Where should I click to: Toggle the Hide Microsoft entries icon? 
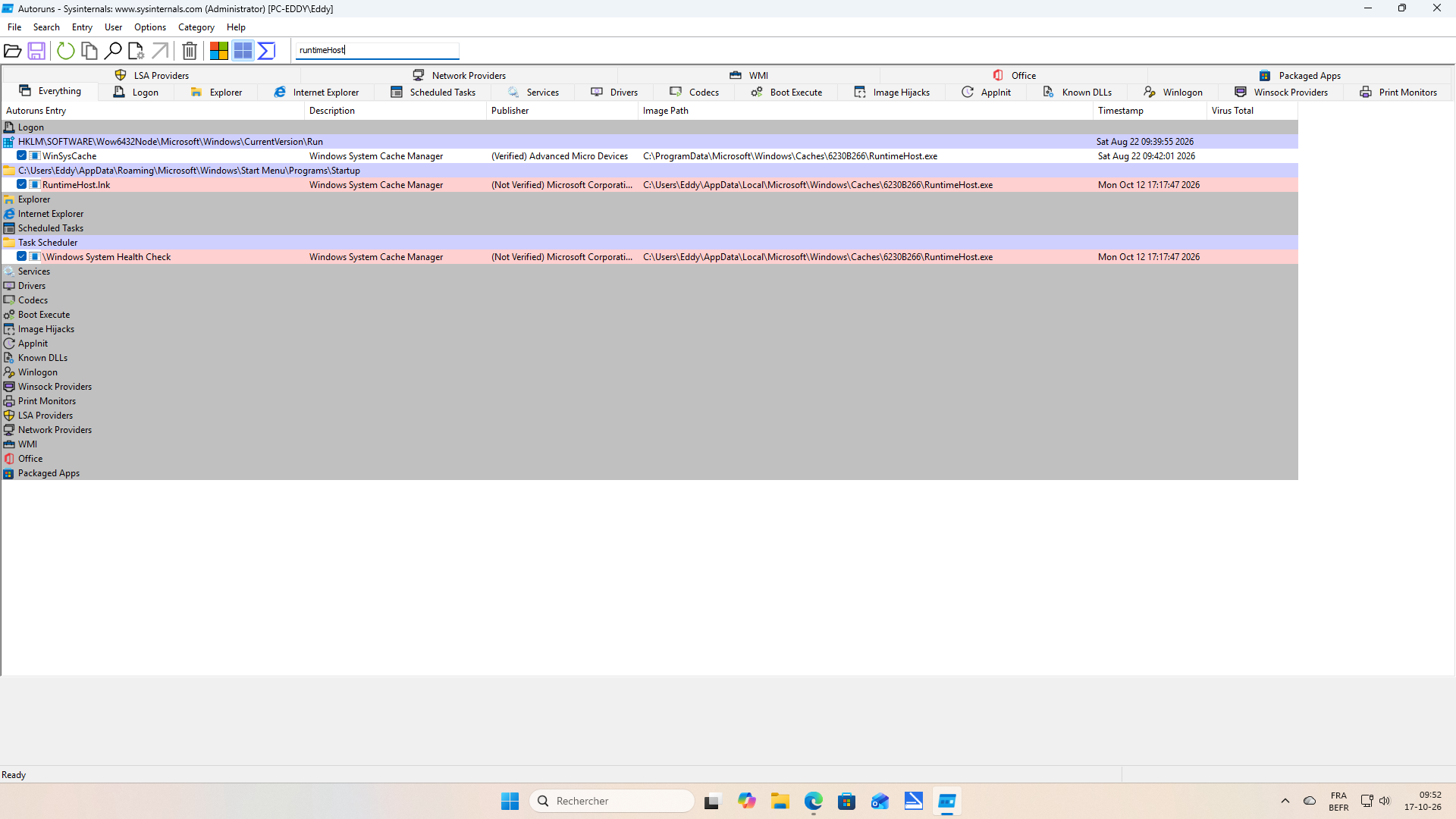point(219,51)
